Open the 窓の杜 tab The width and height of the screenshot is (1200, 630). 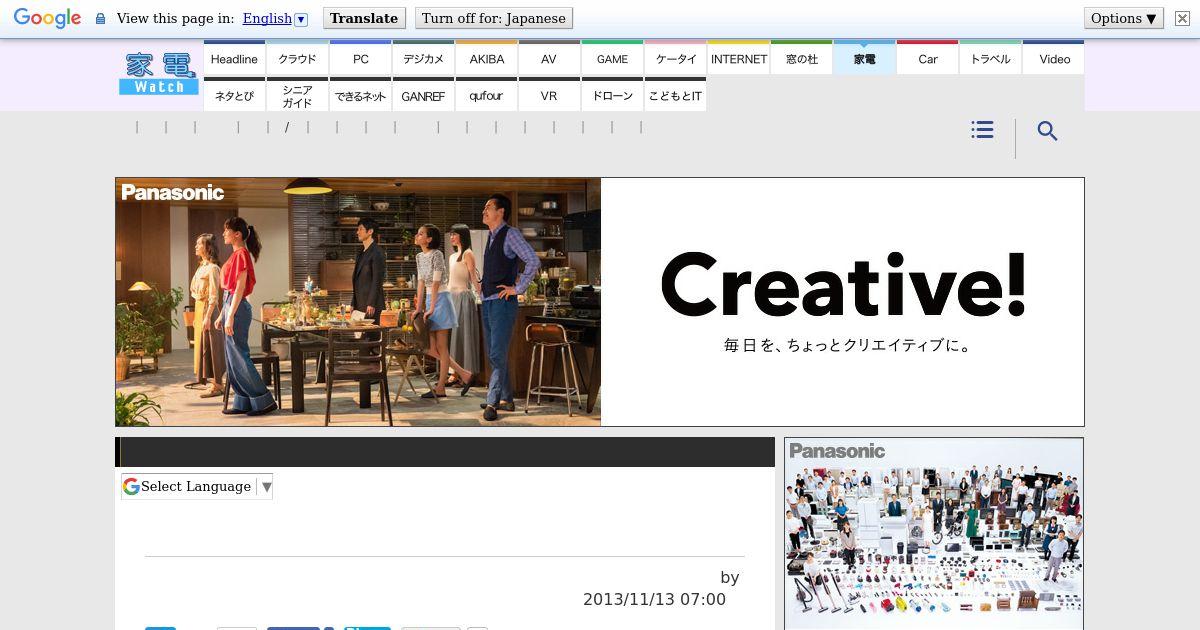click(801, 59)
